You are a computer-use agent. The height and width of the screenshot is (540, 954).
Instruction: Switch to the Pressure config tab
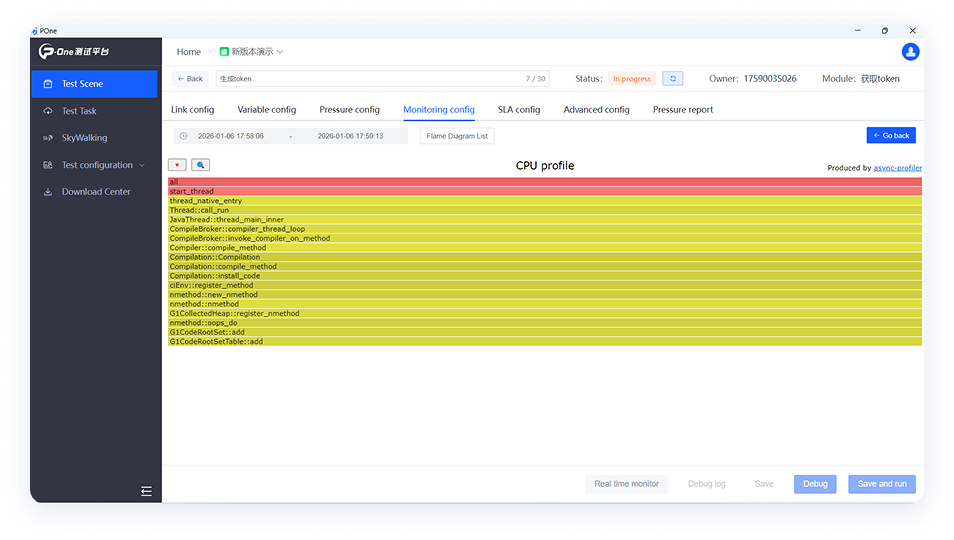(349, 110)
